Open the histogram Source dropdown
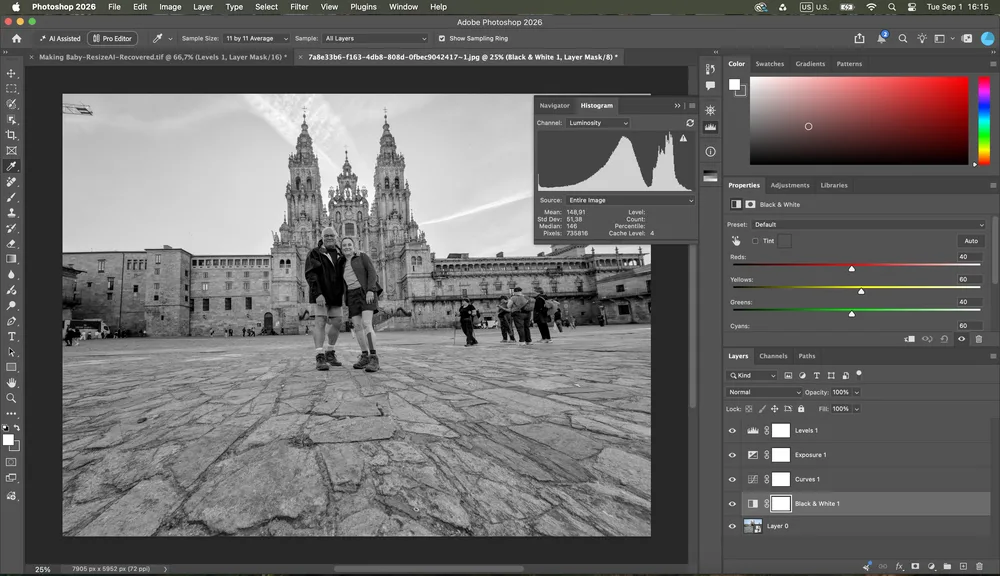This screenshot has width=1000, height=576. pos(629,200)
